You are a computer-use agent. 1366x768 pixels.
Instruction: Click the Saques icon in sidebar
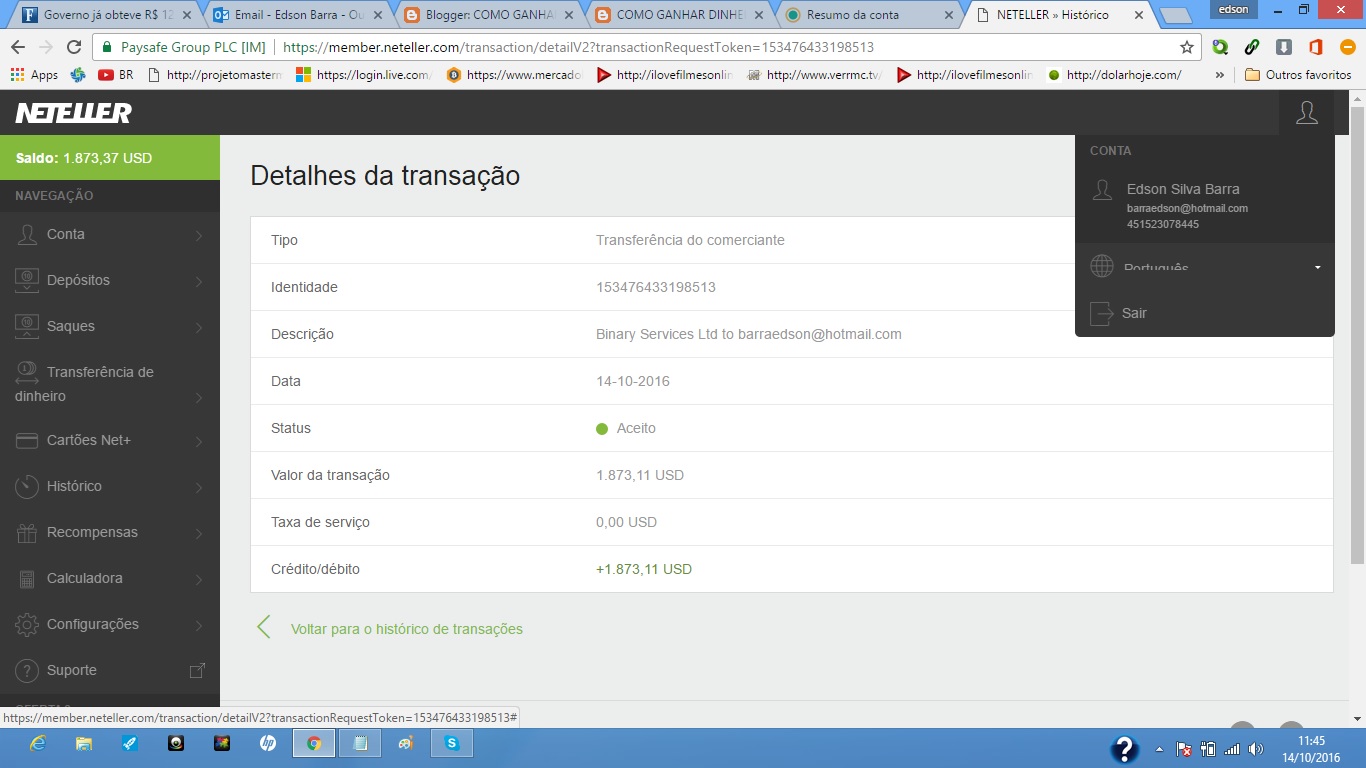27,326
